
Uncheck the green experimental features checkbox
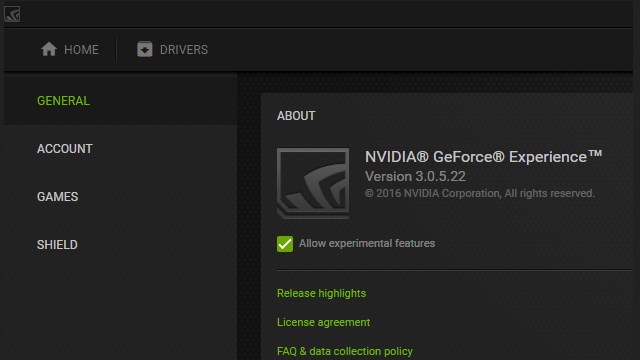(285, 244)
